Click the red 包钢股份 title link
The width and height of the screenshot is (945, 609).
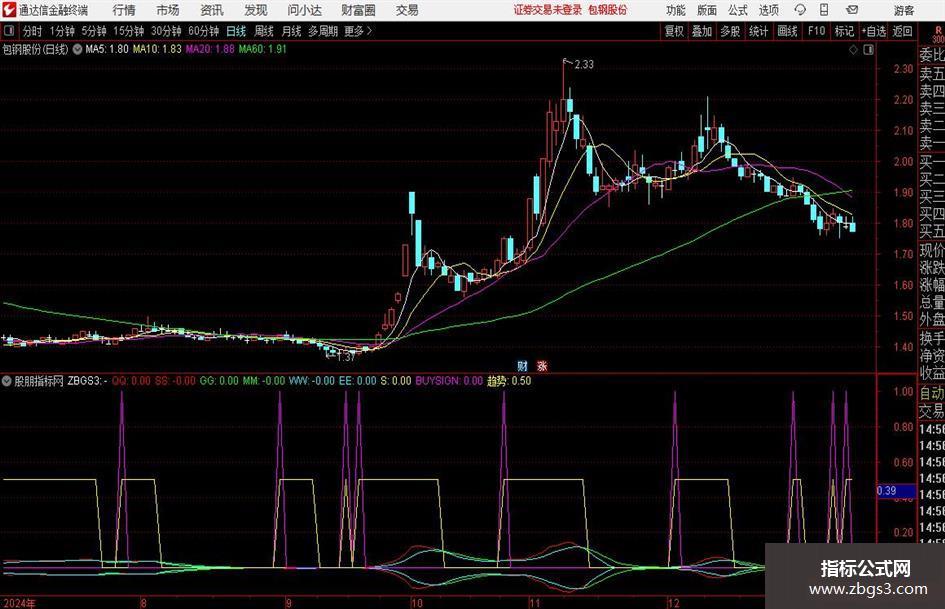(607, 10)
